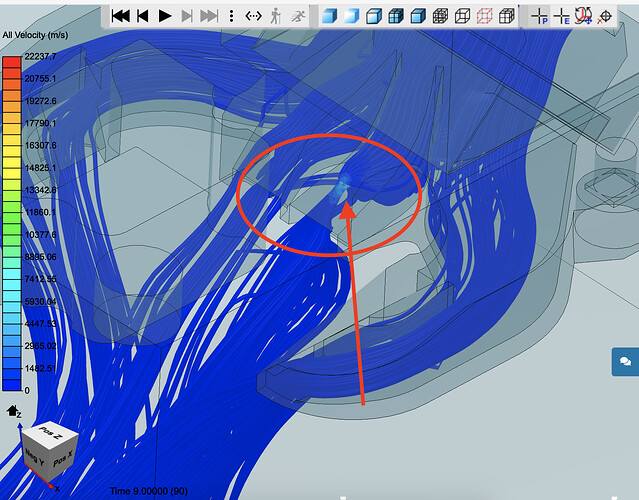Click the rotate-about-axis icon
This screenshot has width=639, height=500.
coord(584,16)
